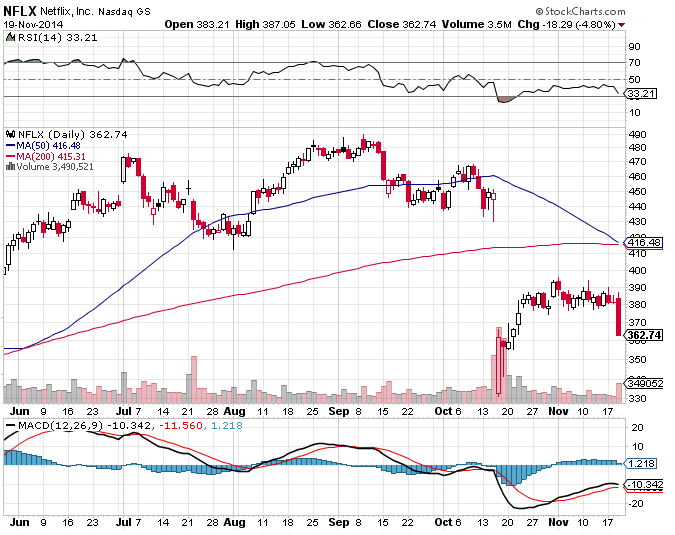Click the red -11.560 signal value

(180, 426)
